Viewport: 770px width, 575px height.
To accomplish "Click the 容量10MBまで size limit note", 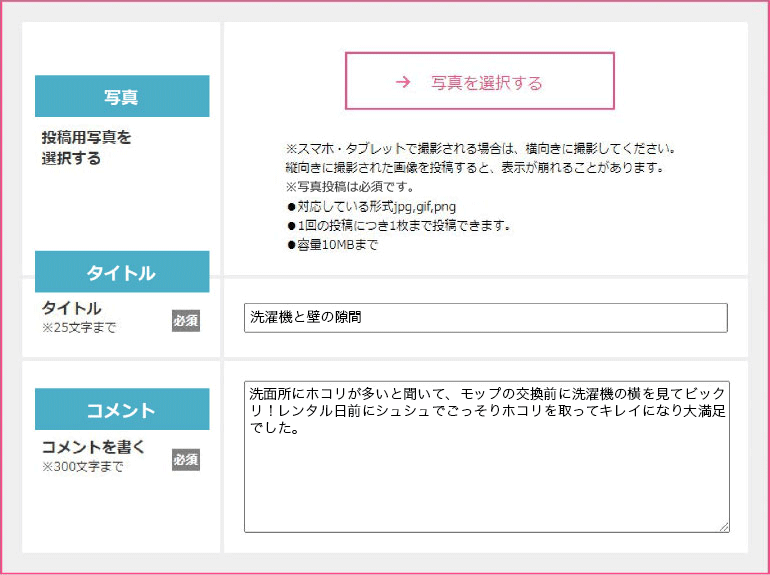I will (332, 245).
